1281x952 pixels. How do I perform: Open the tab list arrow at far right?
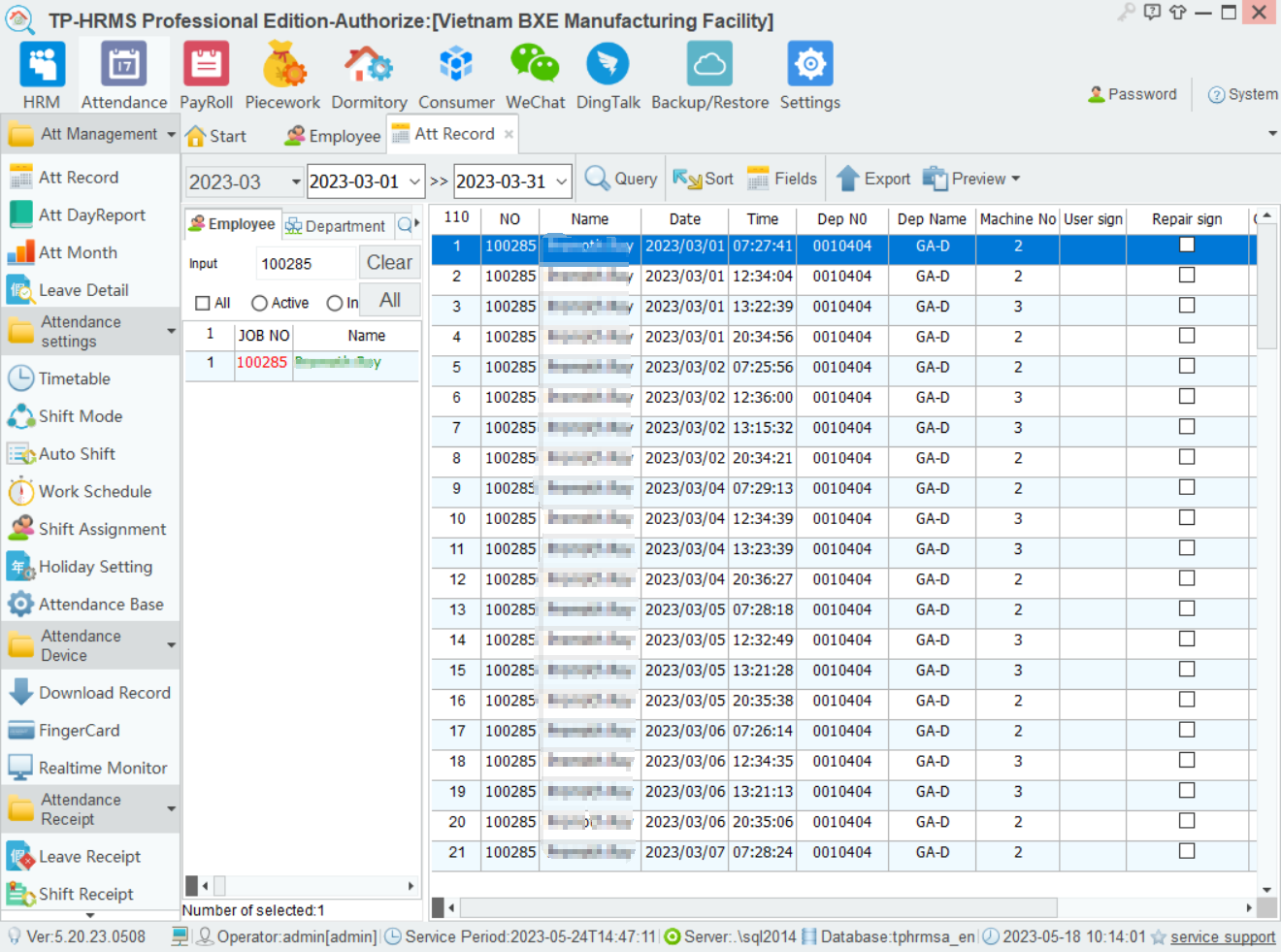[x=1272, y=134]
